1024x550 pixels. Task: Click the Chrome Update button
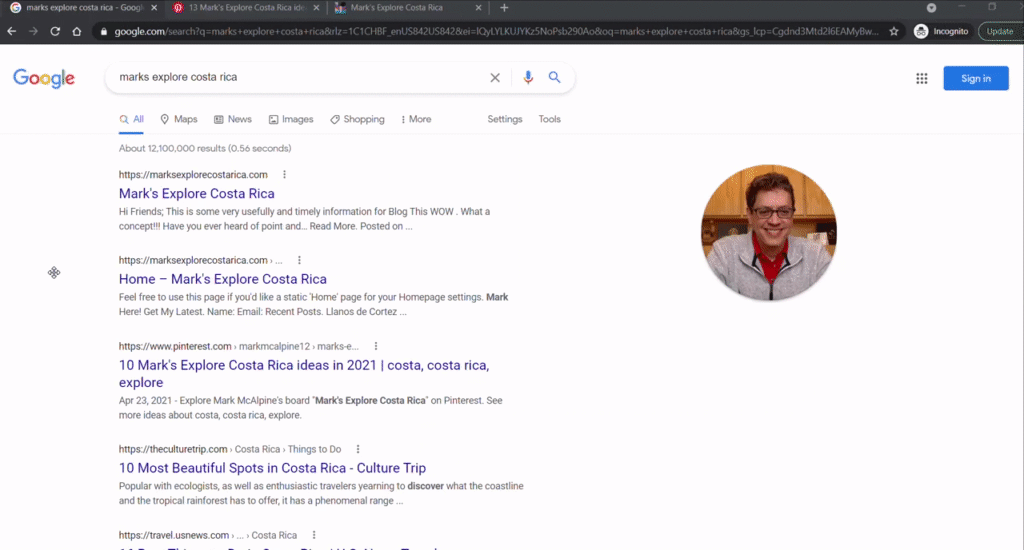[1000, 31]
